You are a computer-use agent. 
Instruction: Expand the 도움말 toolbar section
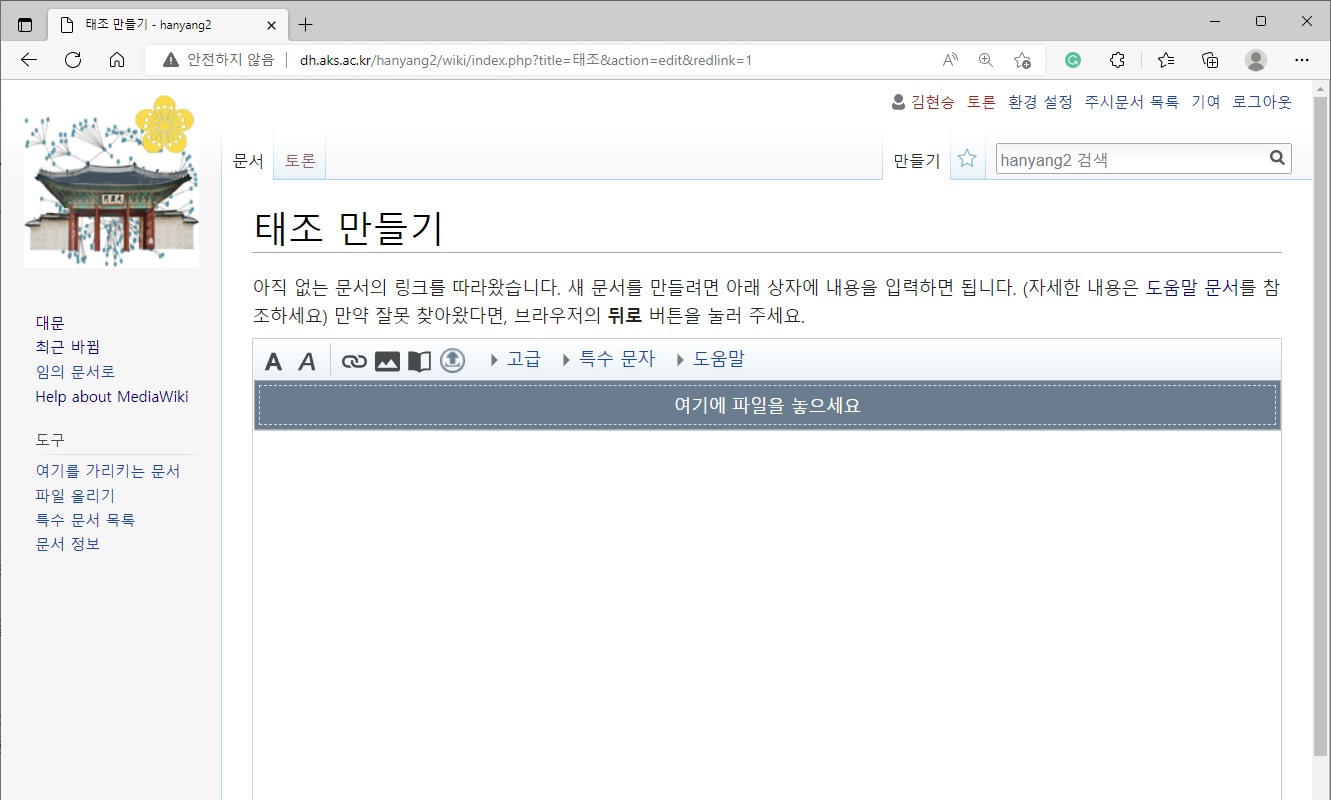[710, 359]
